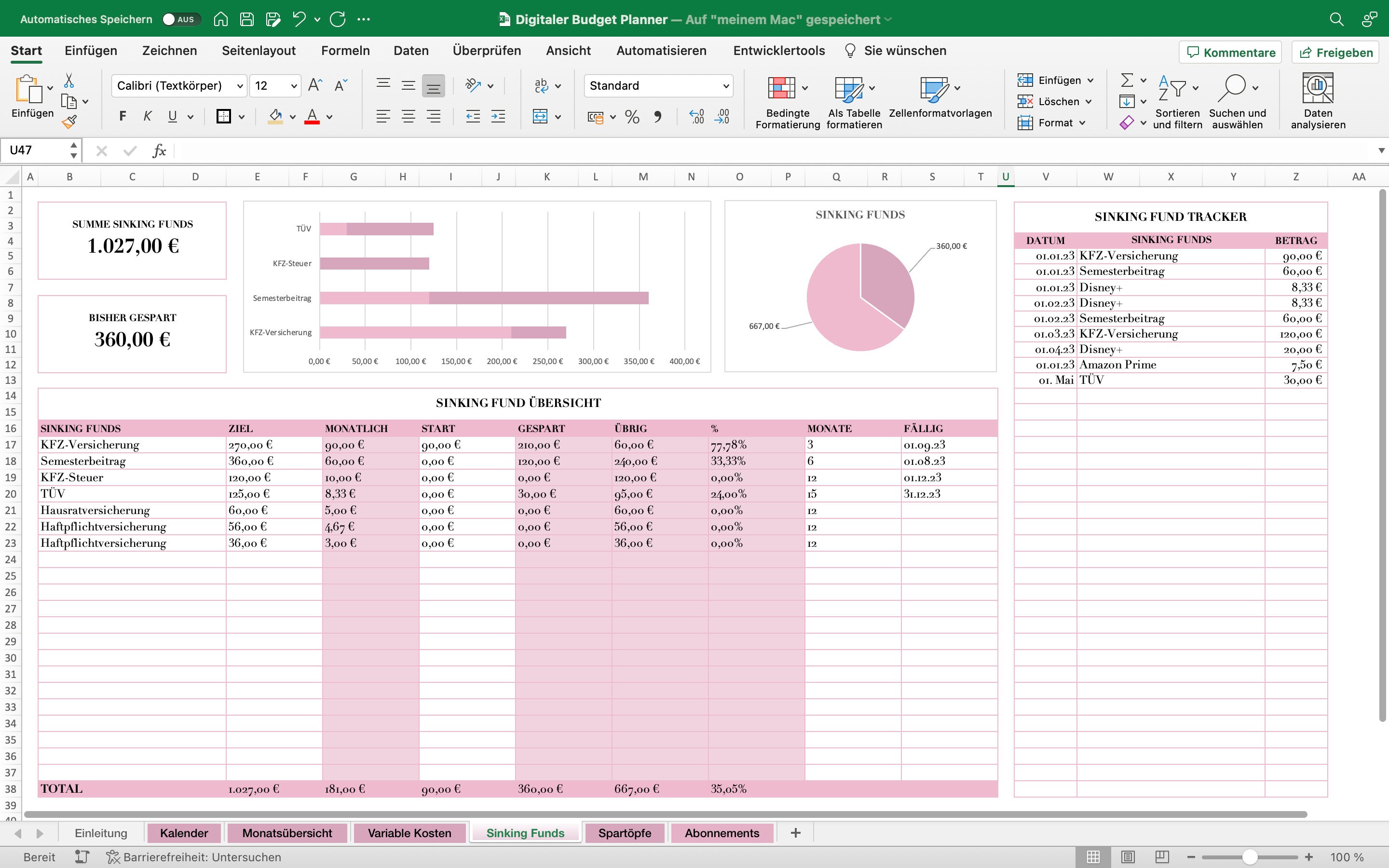This screenshot has width=1389, height=868.
Task: Toggle bottom vertical alignment button
Action: click(x=434, y=85)
